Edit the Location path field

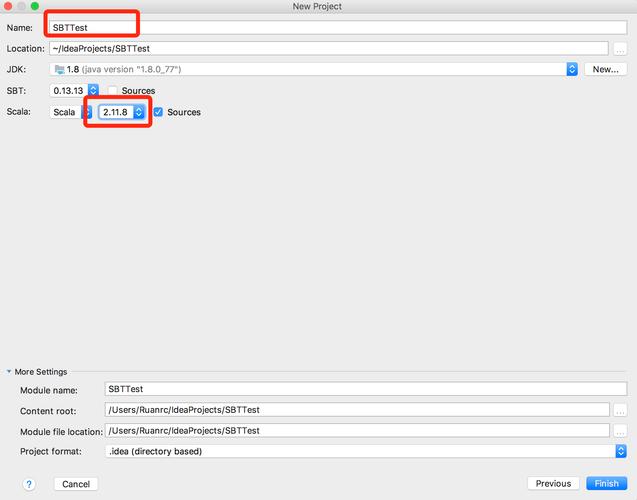[x=329, y=48]
